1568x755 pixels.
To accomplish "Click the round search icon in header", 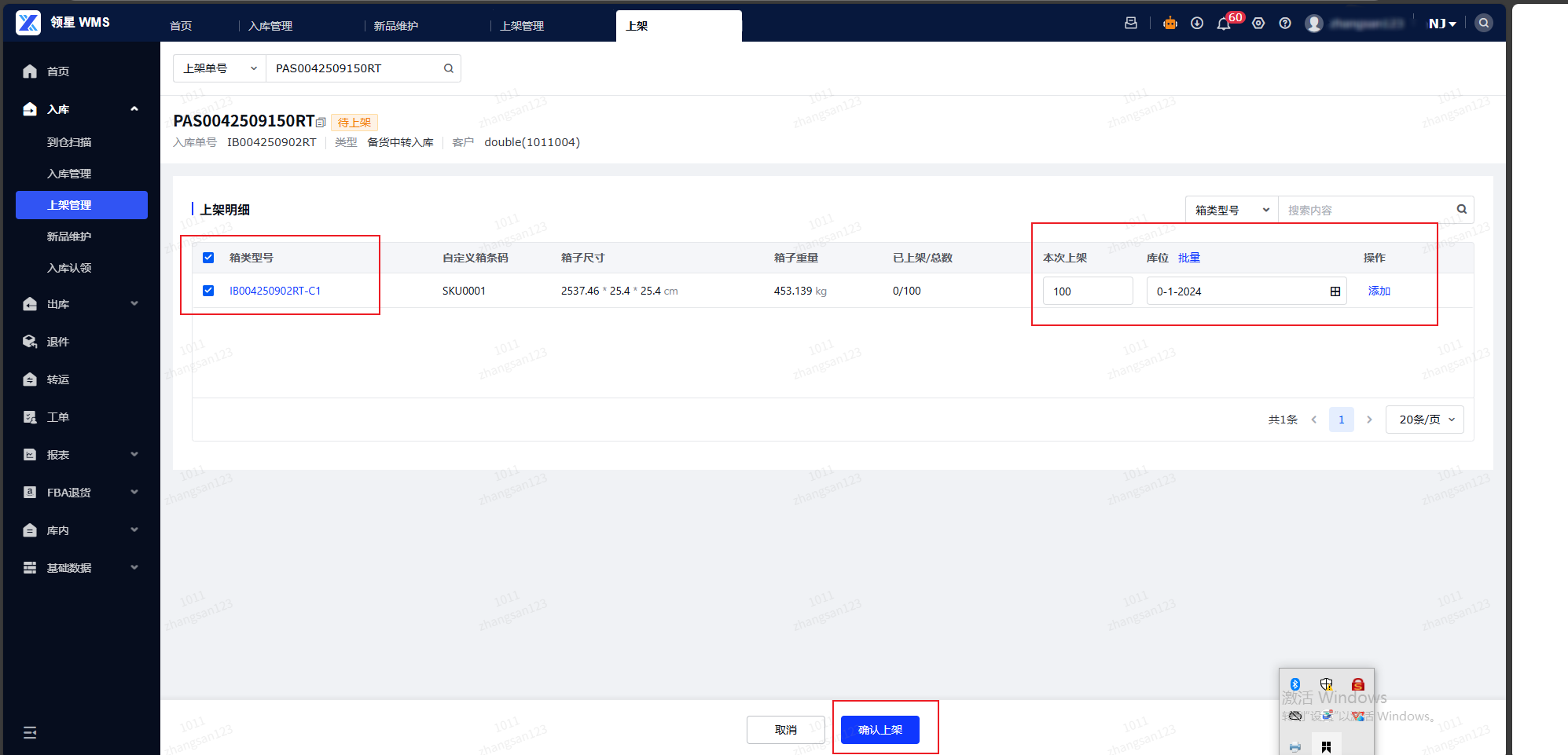I will point(1484,23).
